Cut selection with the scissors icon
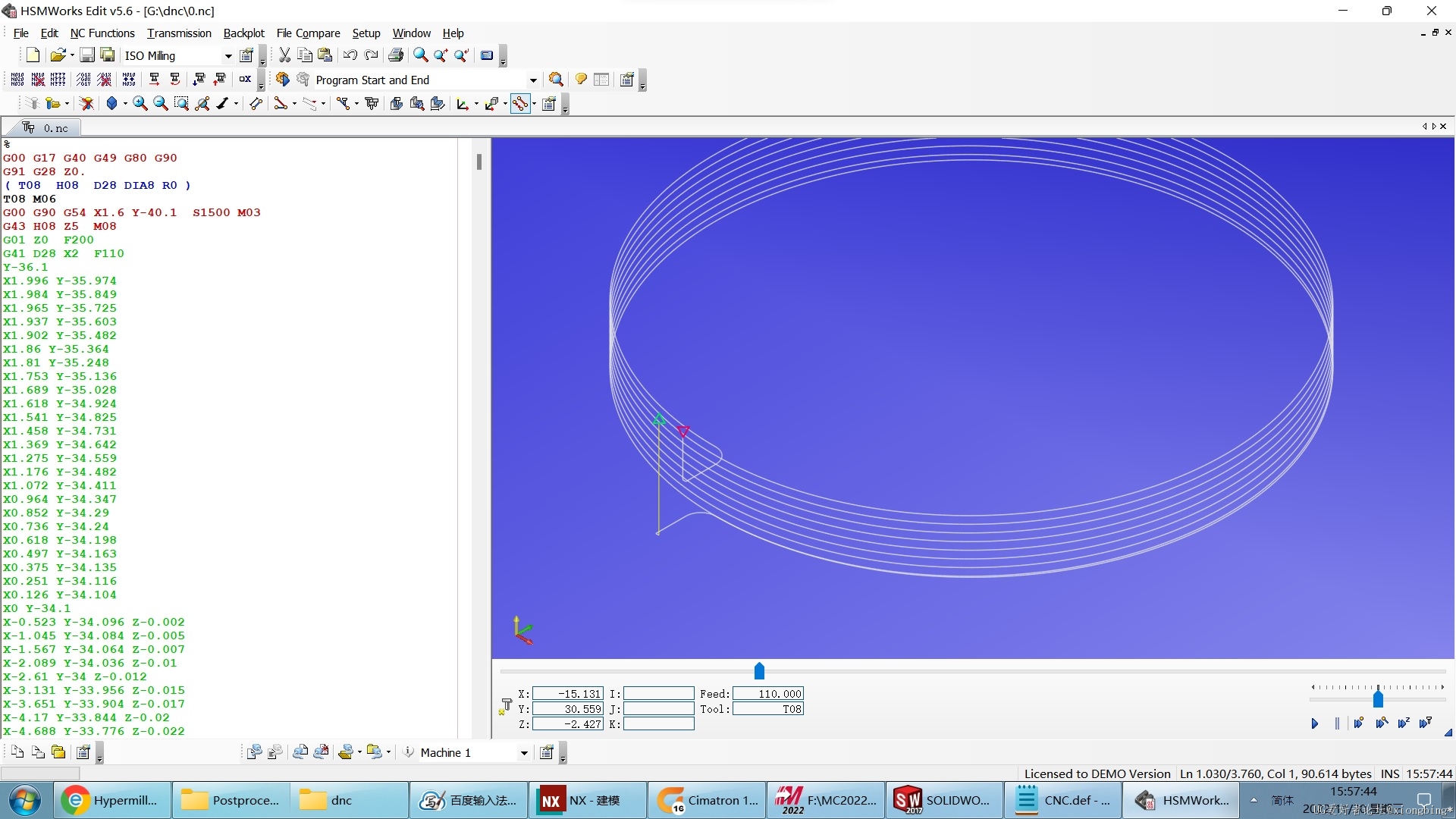 click(284, 55)
